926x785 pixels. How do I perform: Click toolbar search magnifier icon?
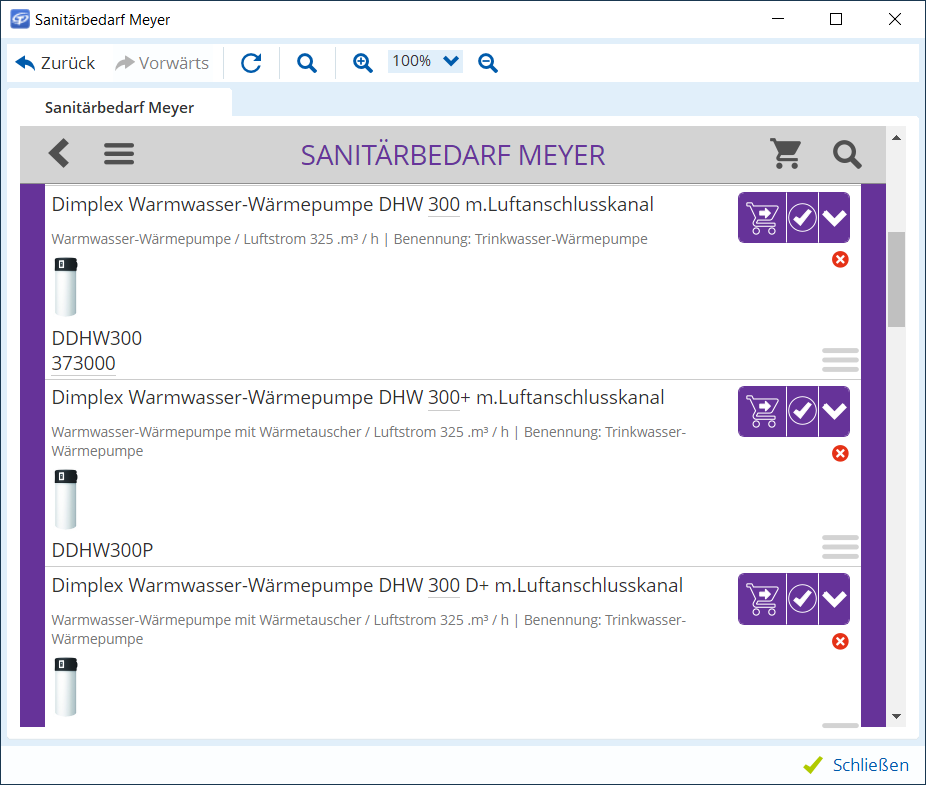coord(307,63)
